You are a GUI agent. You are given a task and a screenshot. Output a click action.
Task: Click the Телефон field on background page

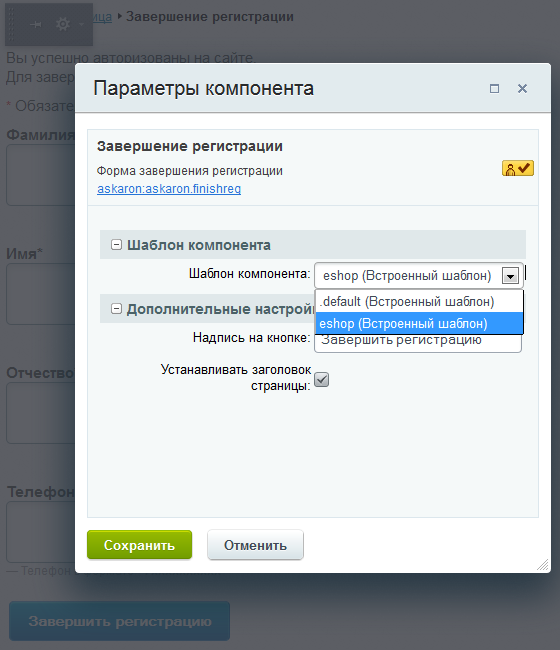point(41,532)
